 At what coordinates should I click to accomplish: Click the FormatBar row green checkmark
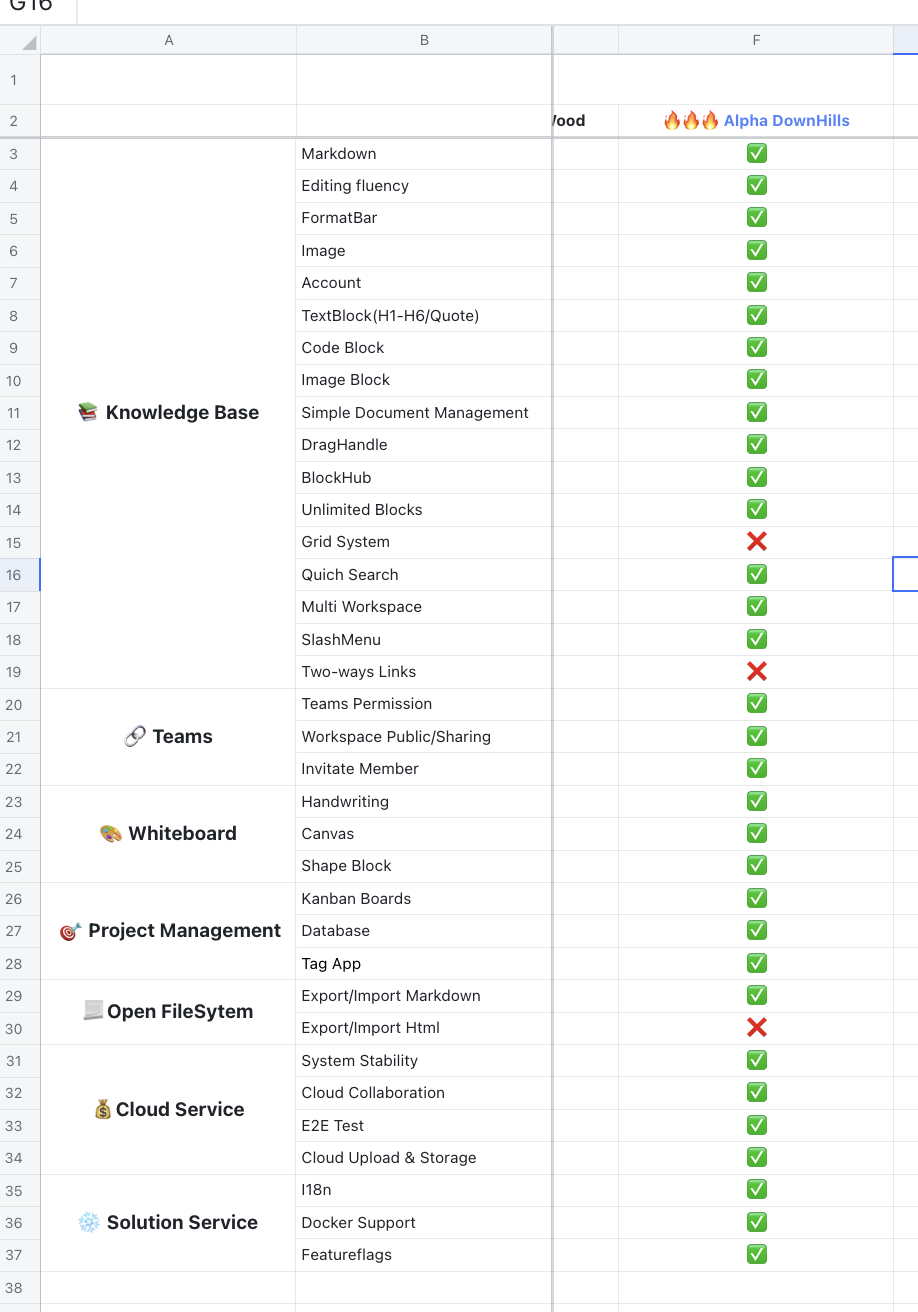pyautogui.click(x=757, y=217)
